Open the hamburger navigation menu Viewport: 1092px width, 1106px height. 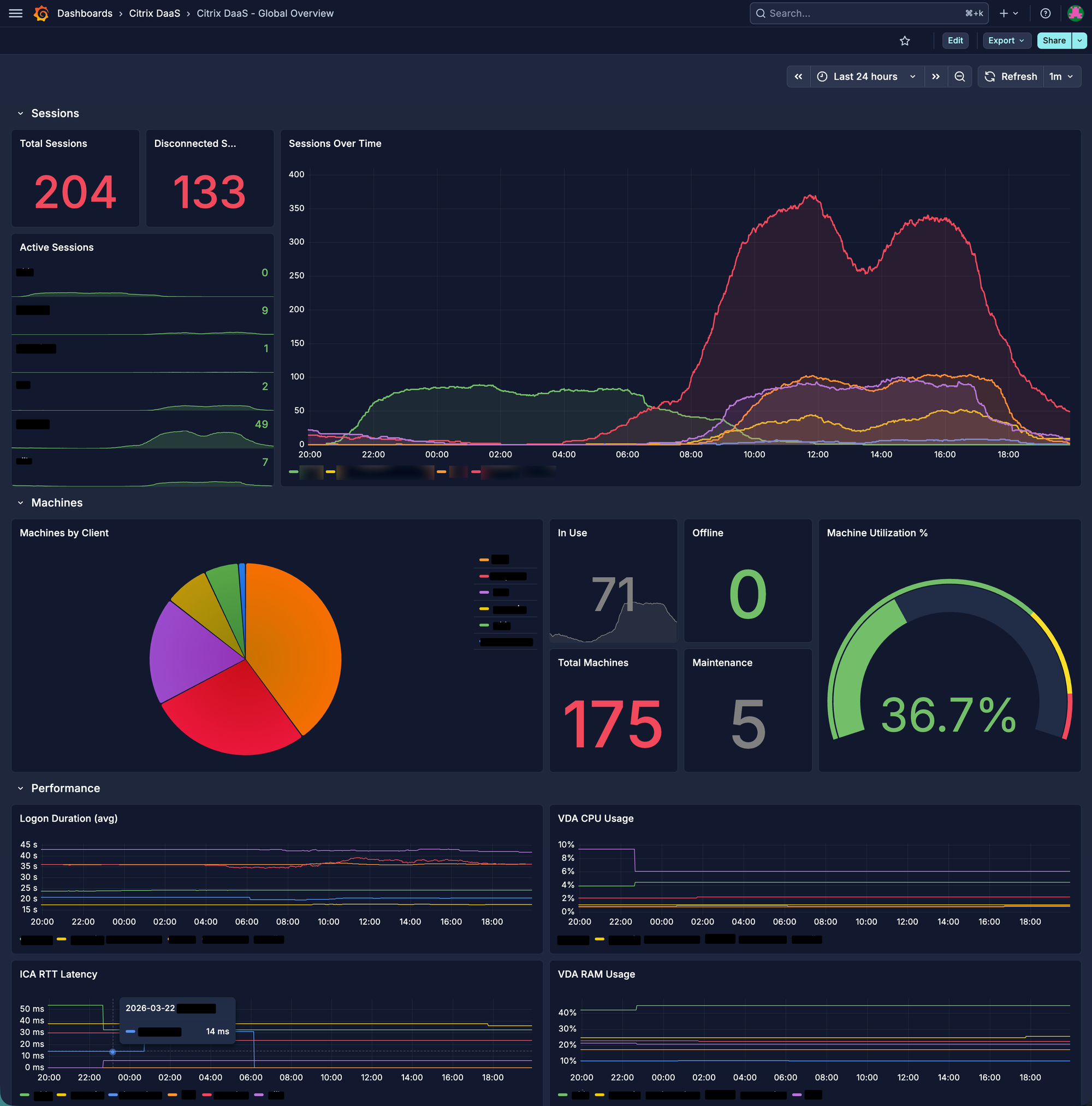15,13
